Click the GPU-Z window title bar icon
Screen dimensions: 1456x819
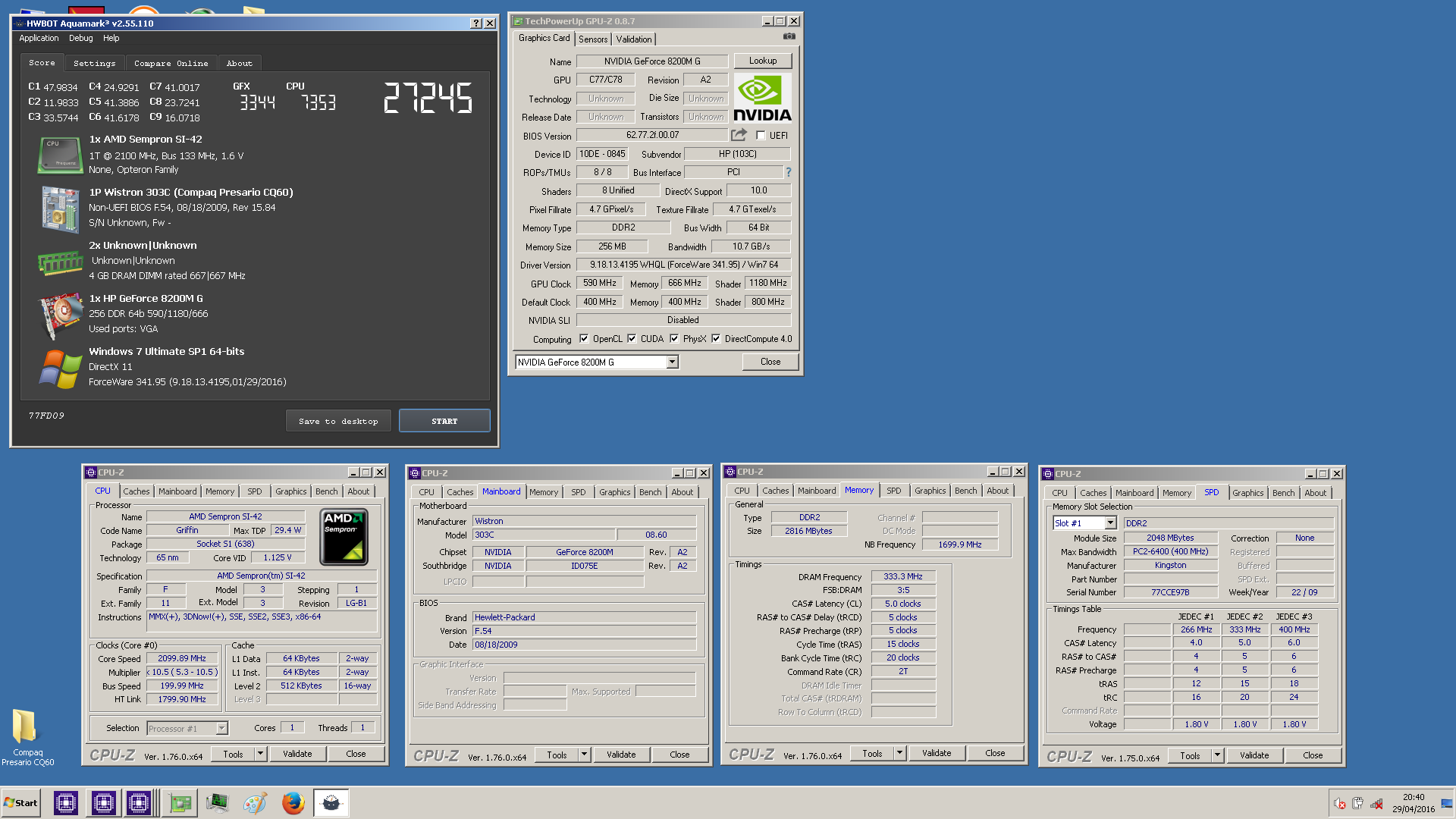pos(518,21)
